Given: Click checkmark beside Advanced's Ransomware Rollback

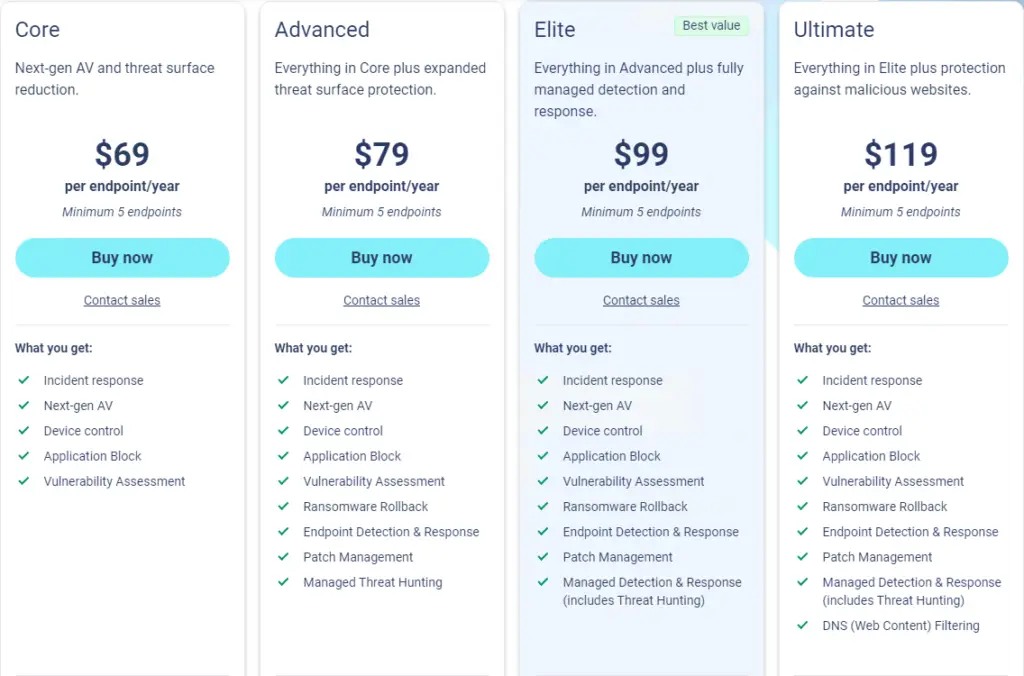Looking at the screenshot, I should [x=283, y=506].
